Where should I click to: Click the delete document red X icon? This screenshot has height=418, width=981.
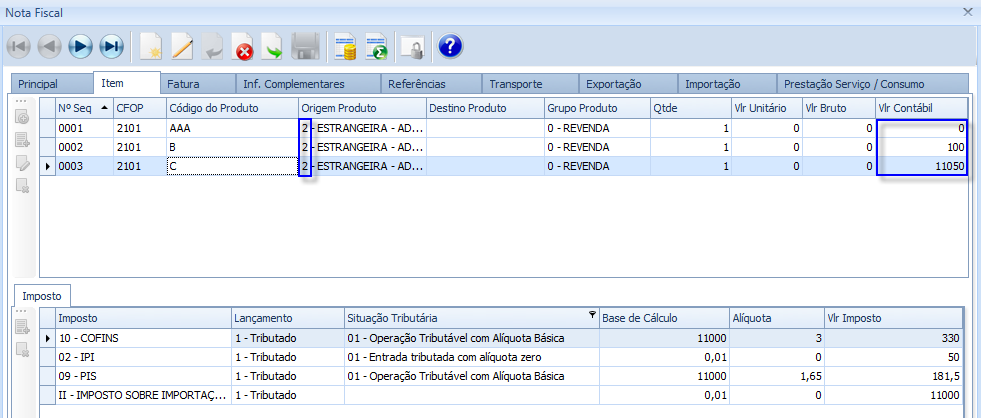(x=243, y=46)
